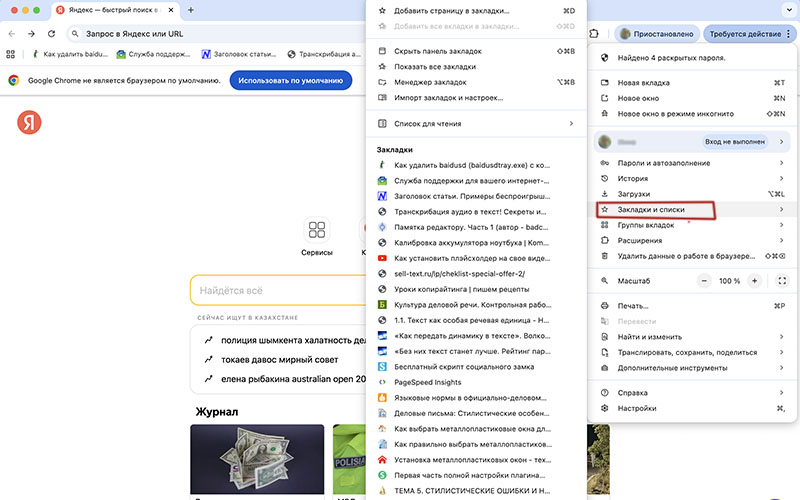Open bookmark Уроки копирайтинга
The image size is (800, 500).
click(x=476, y=289)
